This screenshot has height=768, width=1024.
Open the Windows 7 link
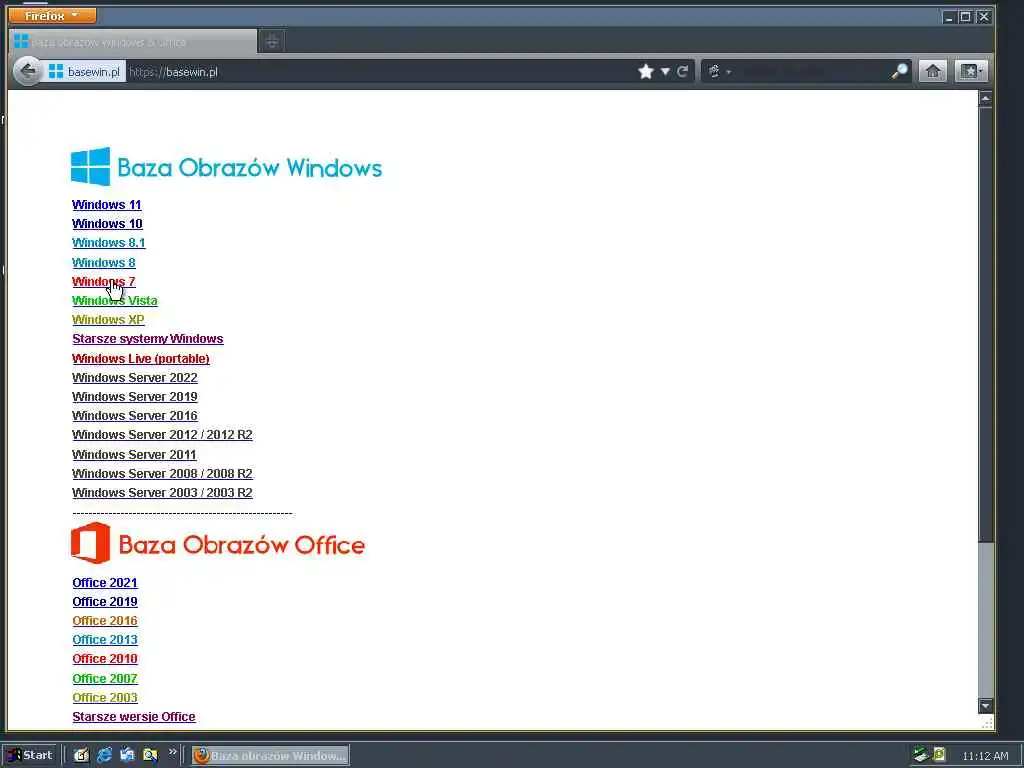pos(104,281)
